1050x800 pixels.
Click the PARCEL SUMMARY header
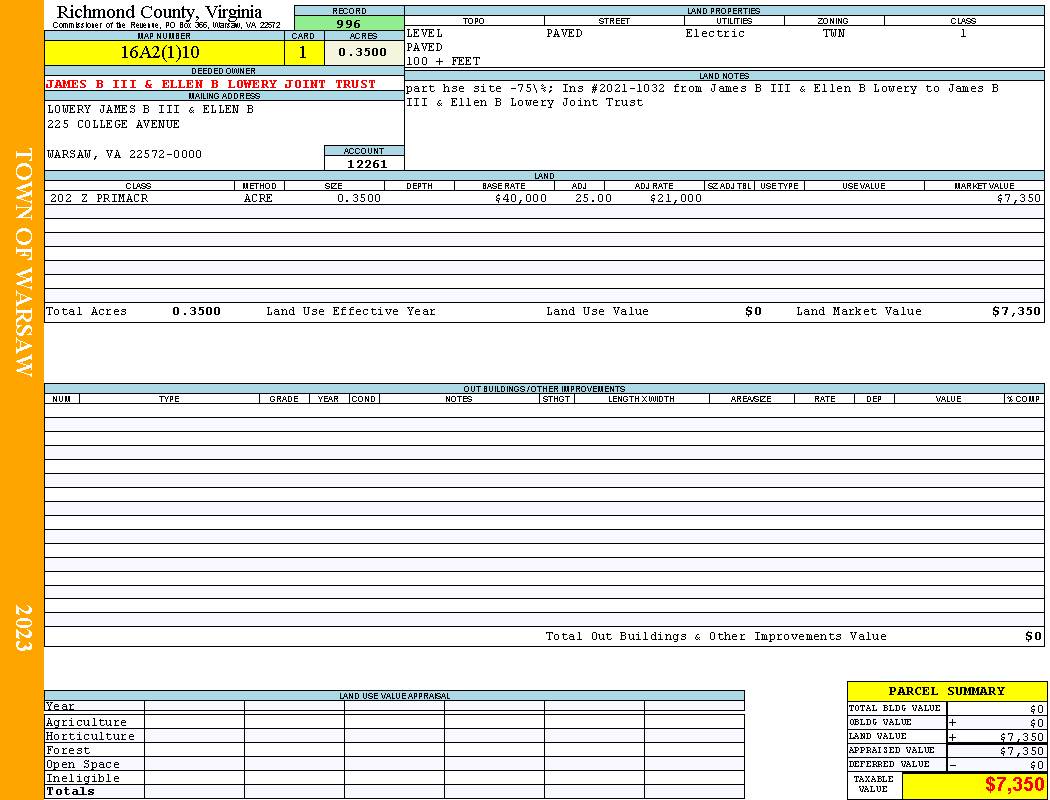pyautogui.click(x=946, y=692)
